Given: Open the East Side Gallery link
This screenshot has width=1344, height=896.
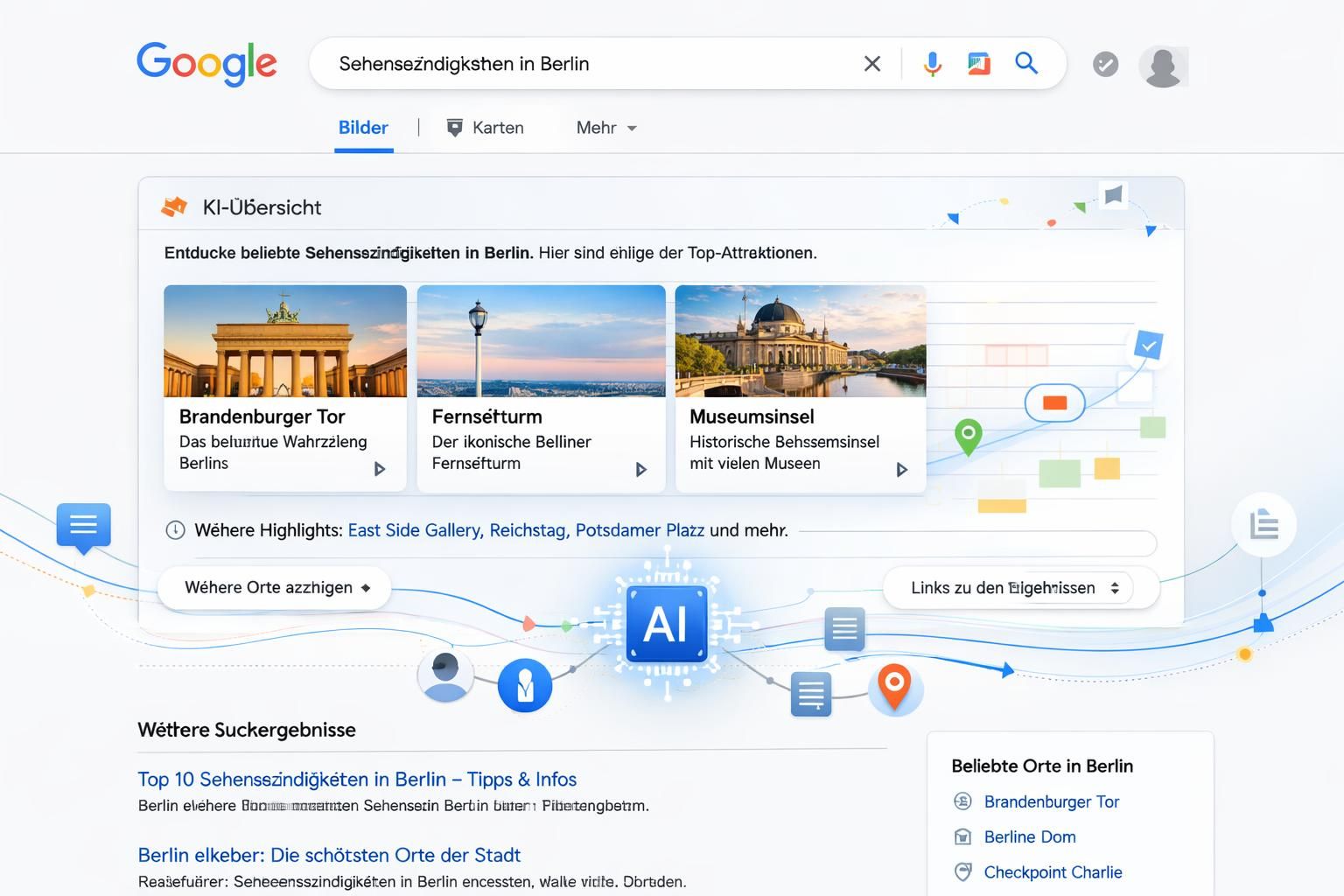Looking at the screenshot, I should 416,530.
